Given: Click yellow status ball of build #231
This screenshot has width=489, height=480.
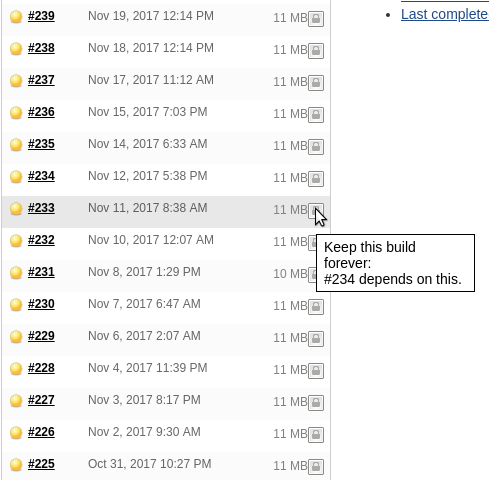Looking at the screenshot, I should click(16, 273).
